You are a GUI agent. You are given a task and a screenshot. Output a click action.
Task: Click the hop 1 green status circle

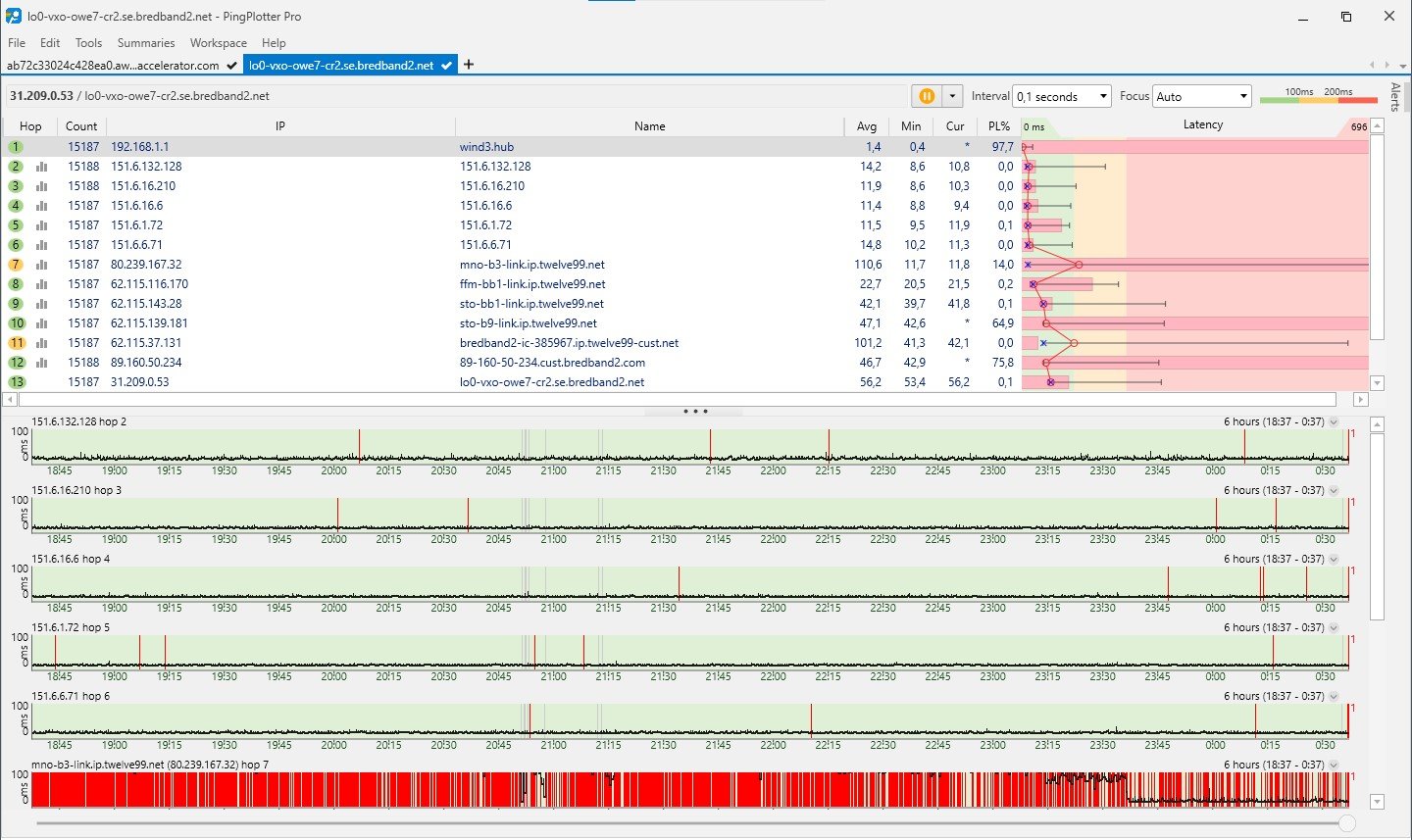pos(16,147)
